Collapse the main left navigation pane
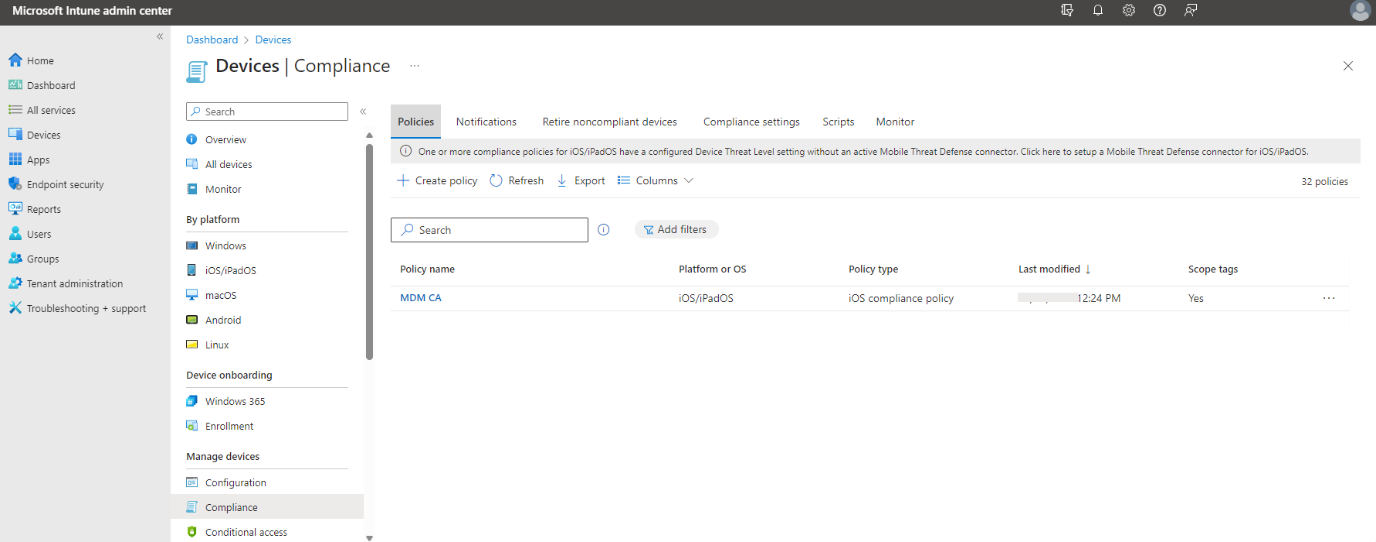The width and height of the screenshot is (1376, 542). coord(160,36)
